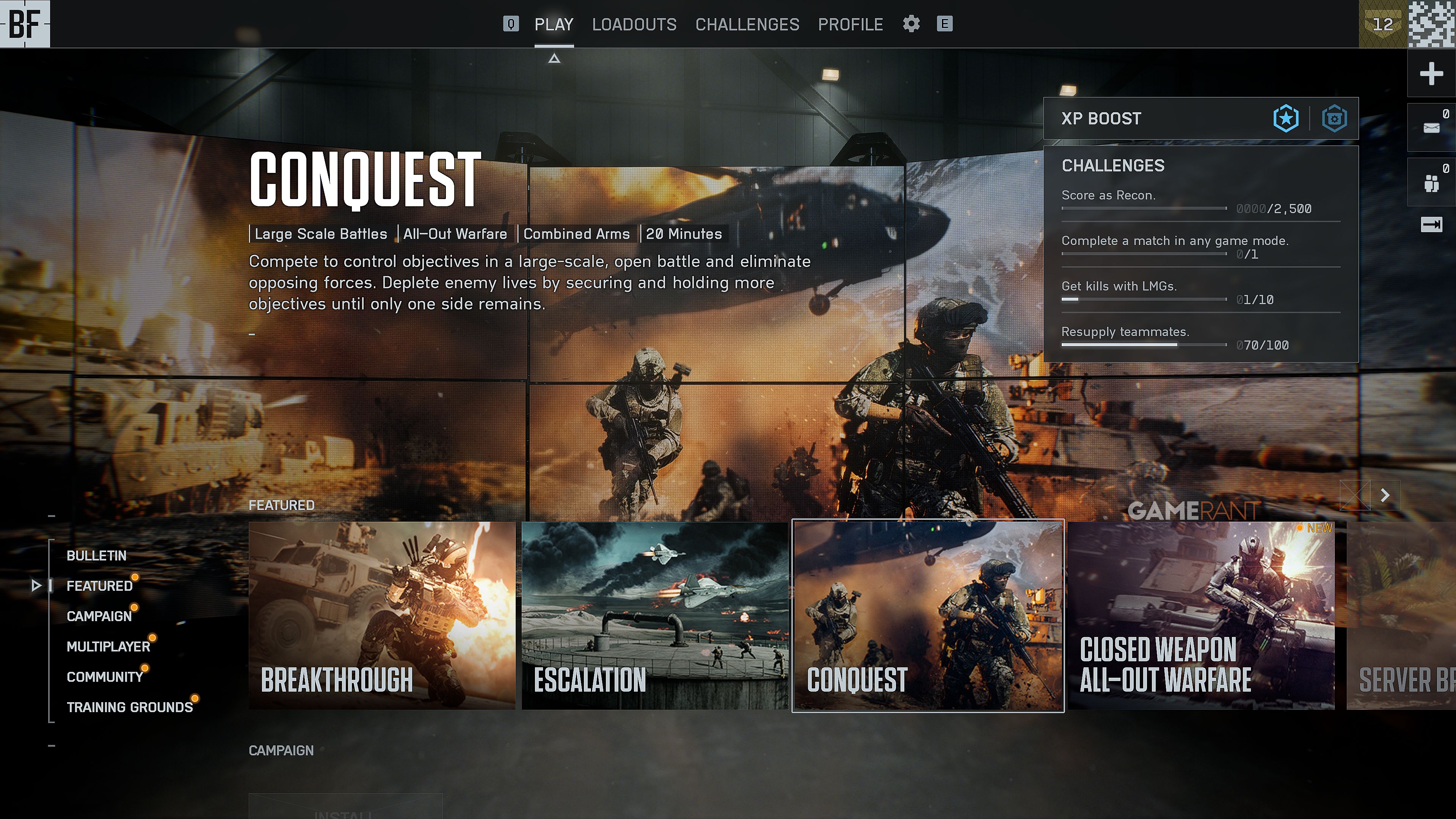Click the Score as Recon progress bar
This screenshot has height=819, width=1456.
click(x=1144, y=209)
